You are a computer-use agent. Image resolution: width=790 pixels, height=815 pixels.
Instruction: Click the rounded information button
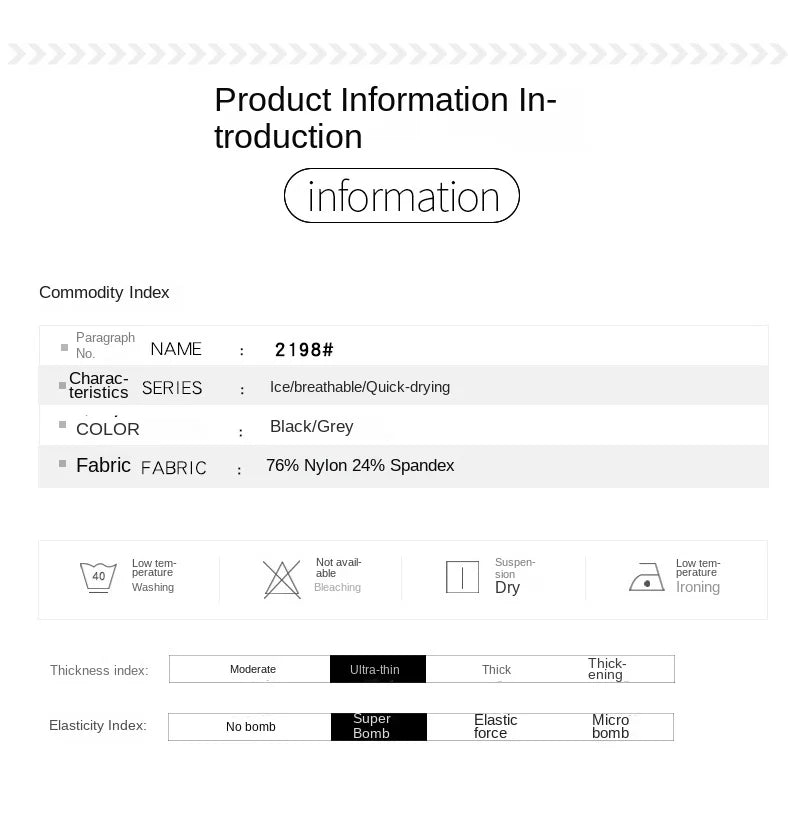(402, 196)
